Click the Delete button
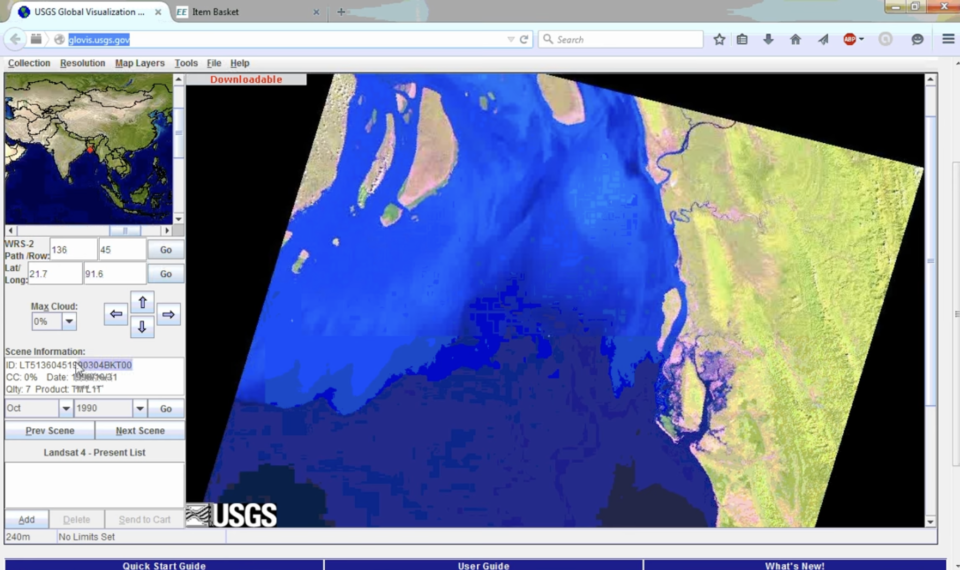 coord(77,519)
